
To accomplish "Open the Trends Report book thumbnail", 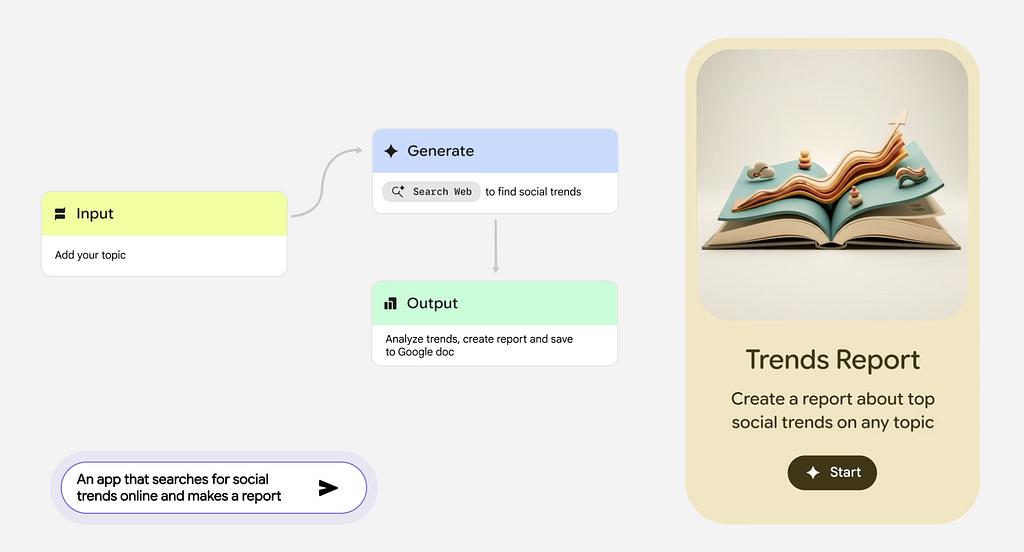I will (x=832, y=185).
